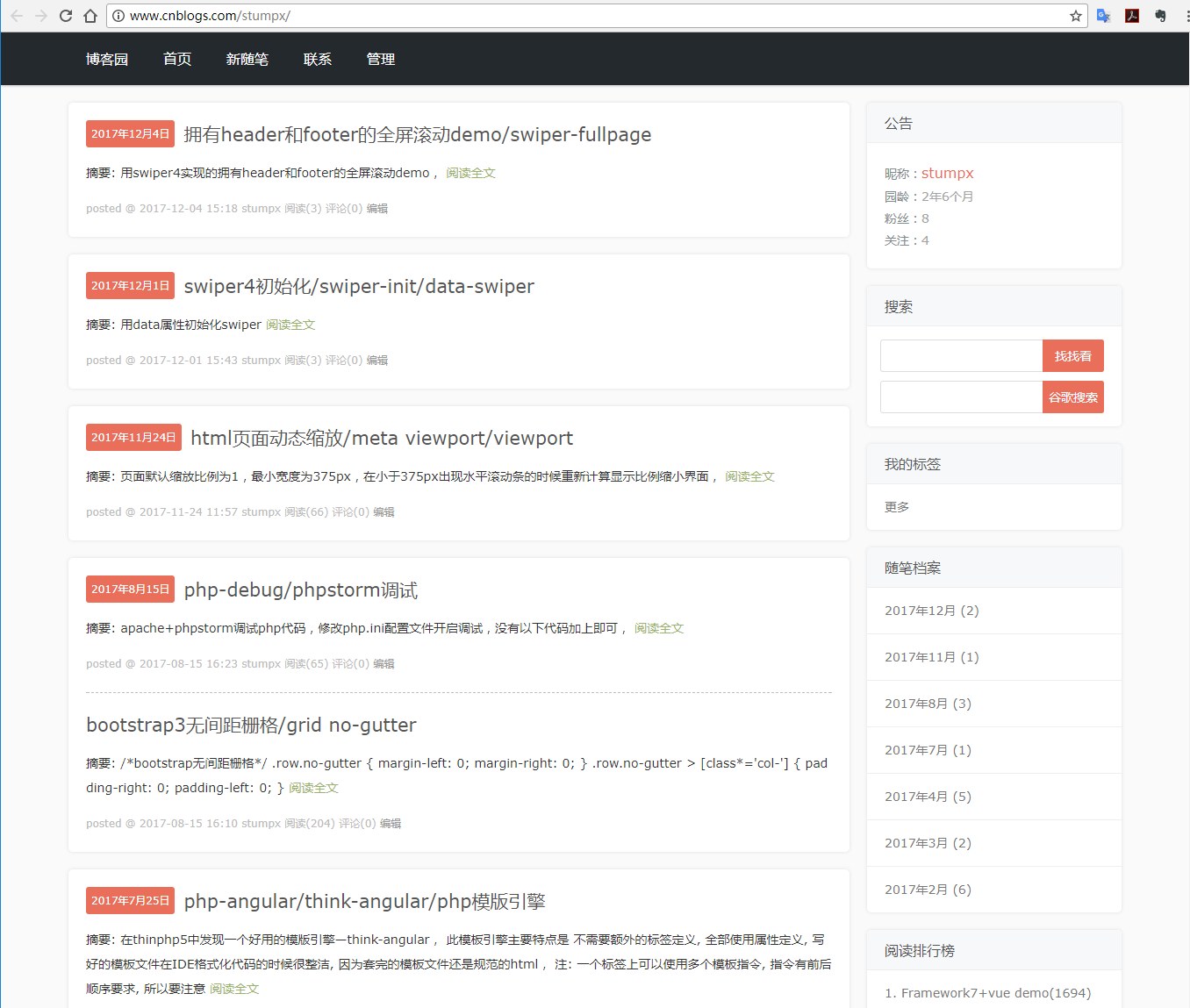The image size is (1190, 1008).
Task: Click the 谷歌搜索 button
Action: [x=1073, y=397]
